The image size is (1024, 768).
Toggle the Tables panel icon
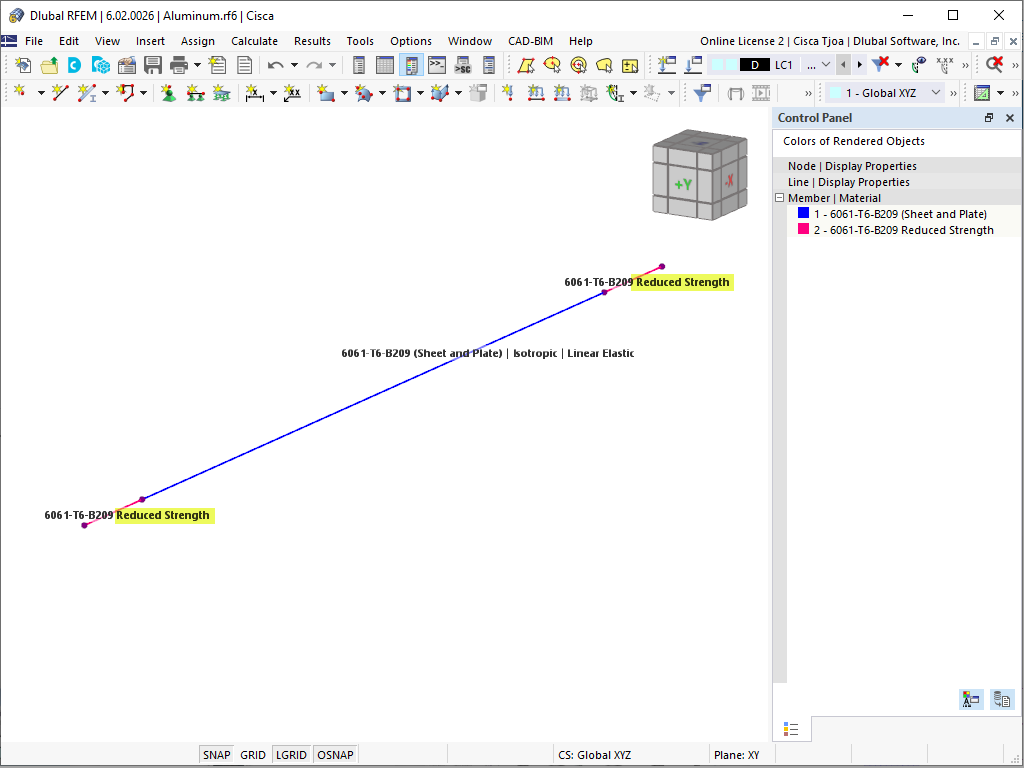tap(385, 65)
